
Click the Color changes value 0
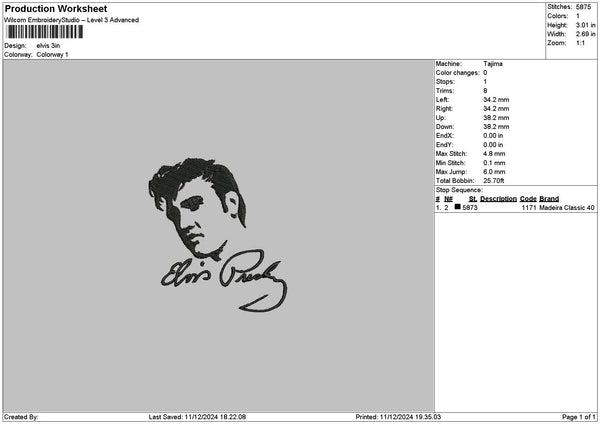(x=485, y=73)
